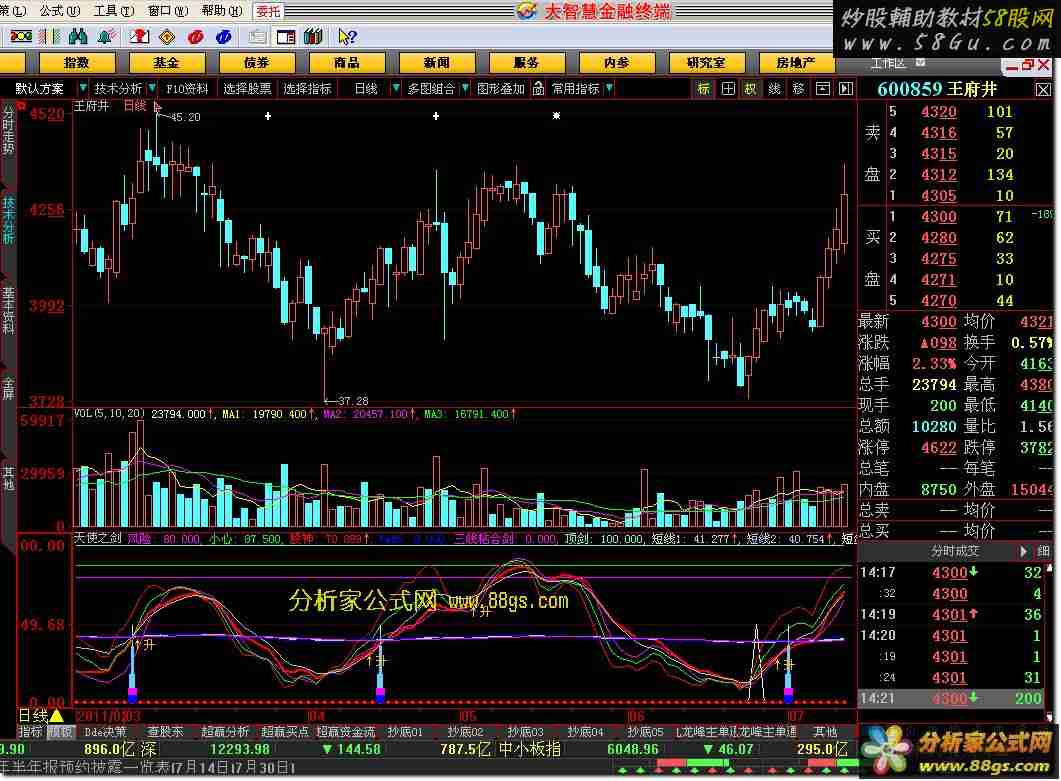
Task: Expand the 技术分析 dropdown arrow
Action: 152,88
